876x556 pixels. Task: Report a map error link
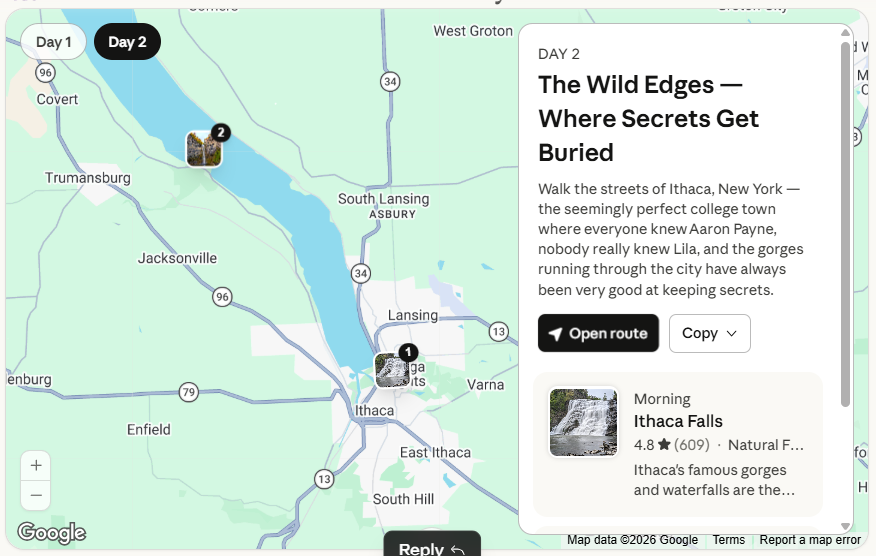click(810, 540)
